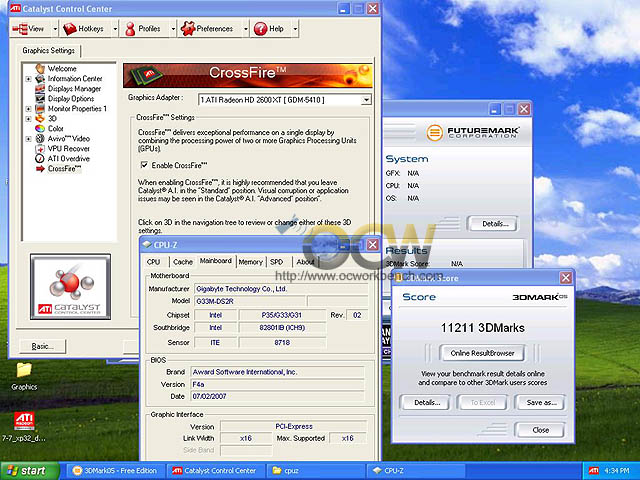Open the Hotkeys dropdown arrow

tap(115, 29)
